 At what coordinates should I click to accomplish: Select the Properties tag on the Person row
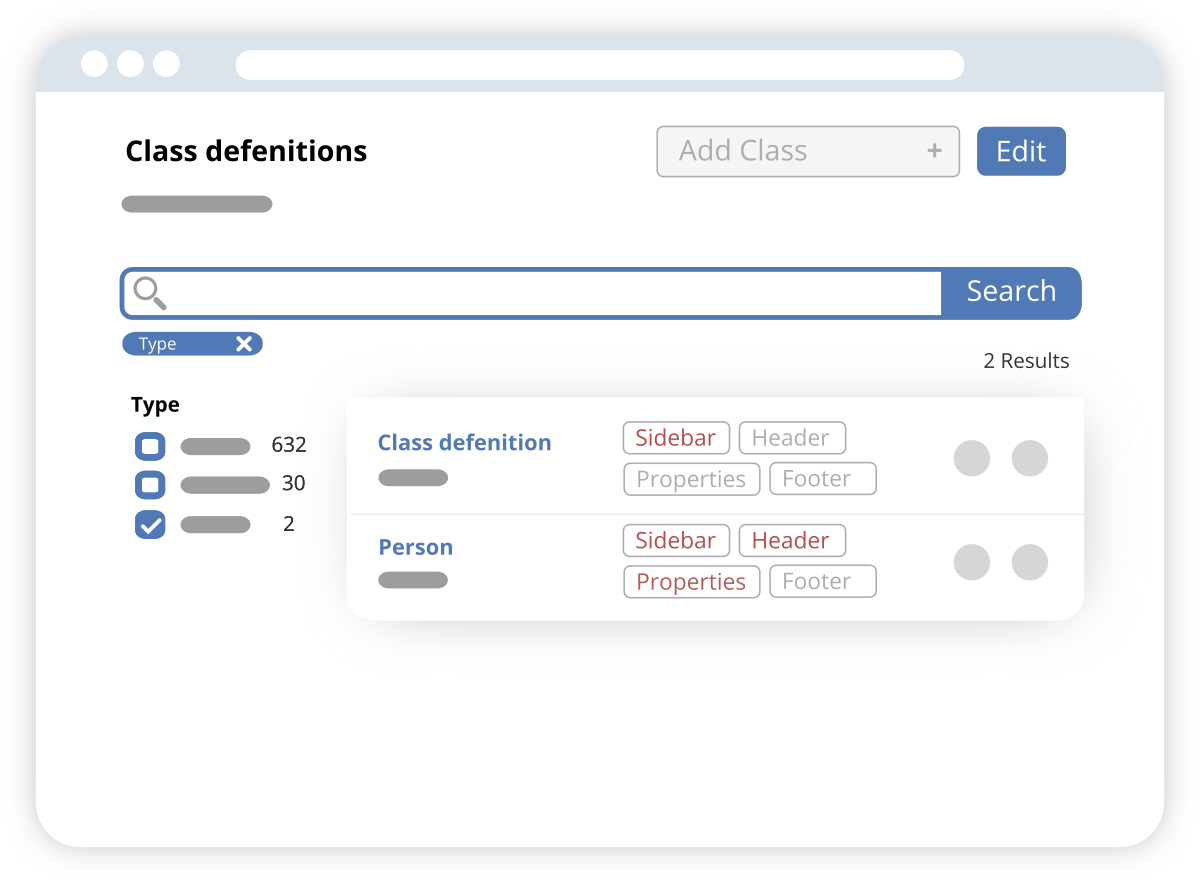691,581
